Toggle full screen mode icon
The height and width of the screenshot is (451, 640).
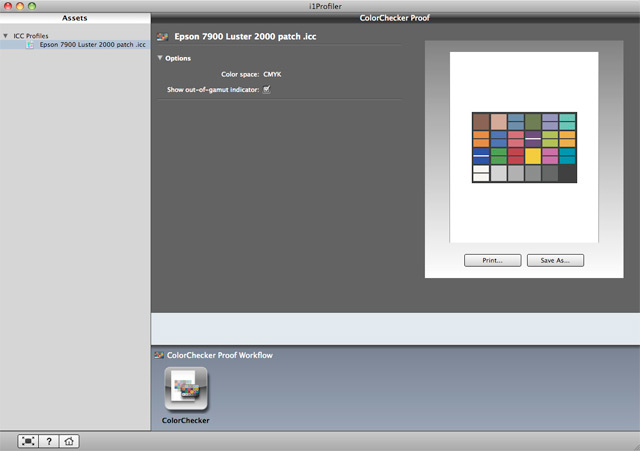[29, 441]
